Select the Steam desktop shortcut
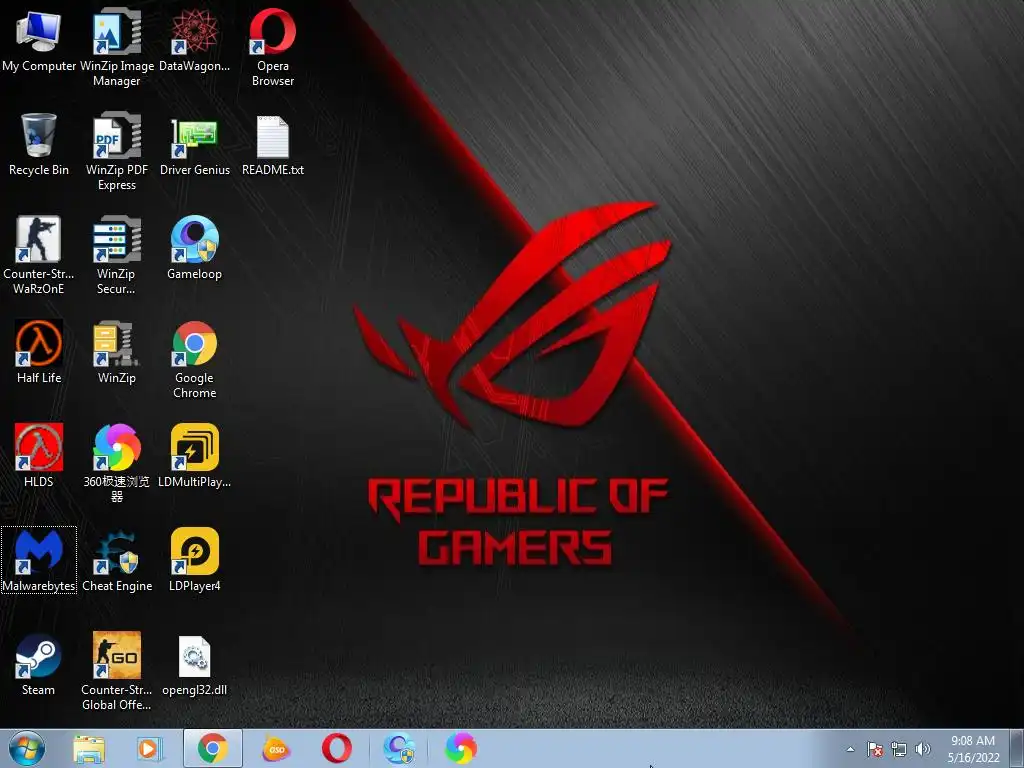Screen dimensions: 1024x768 click(x=39, y=664)
